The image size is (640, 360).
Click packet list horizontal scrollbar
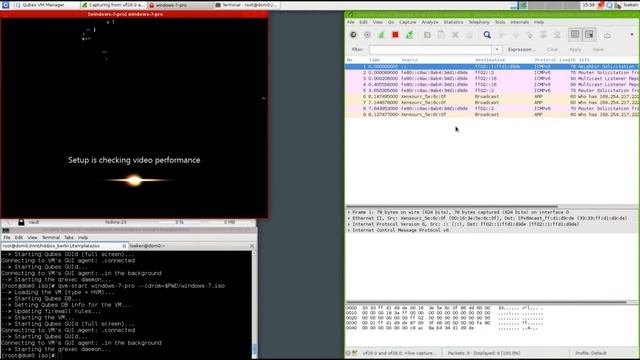click(452, 207)
